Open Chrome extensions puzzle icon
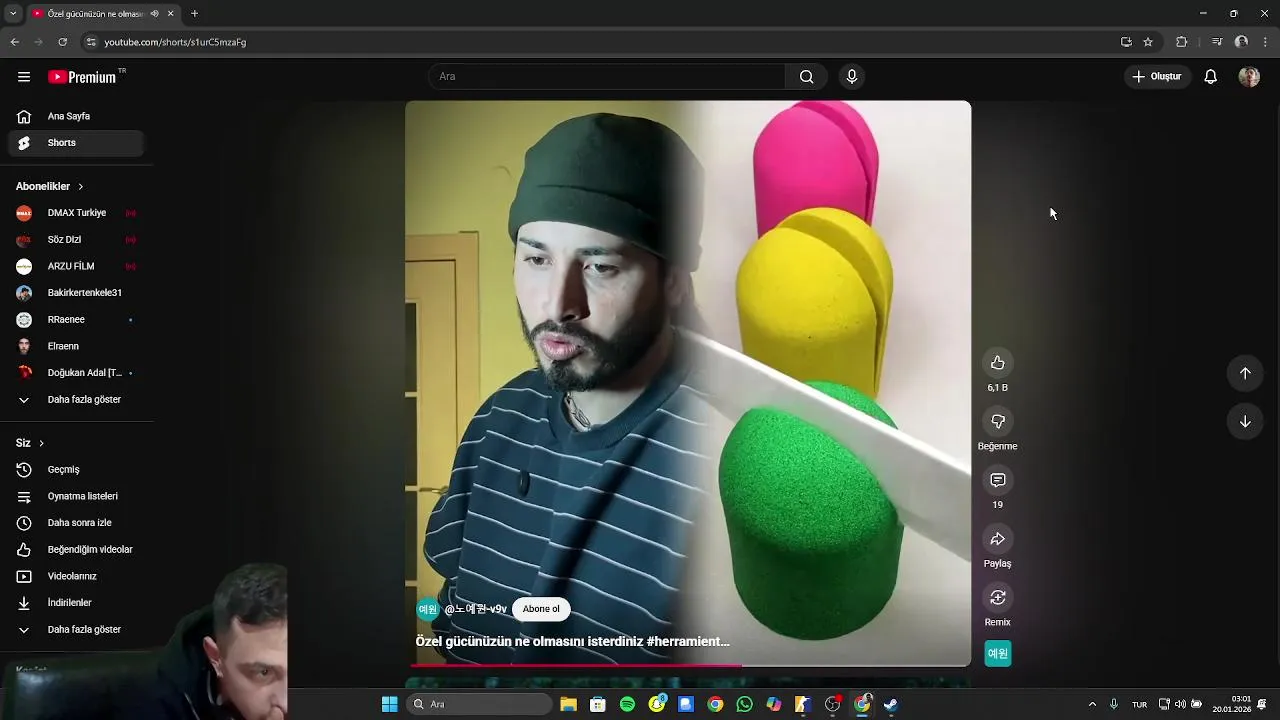 pyautogui.click(x=1181, y=42)
